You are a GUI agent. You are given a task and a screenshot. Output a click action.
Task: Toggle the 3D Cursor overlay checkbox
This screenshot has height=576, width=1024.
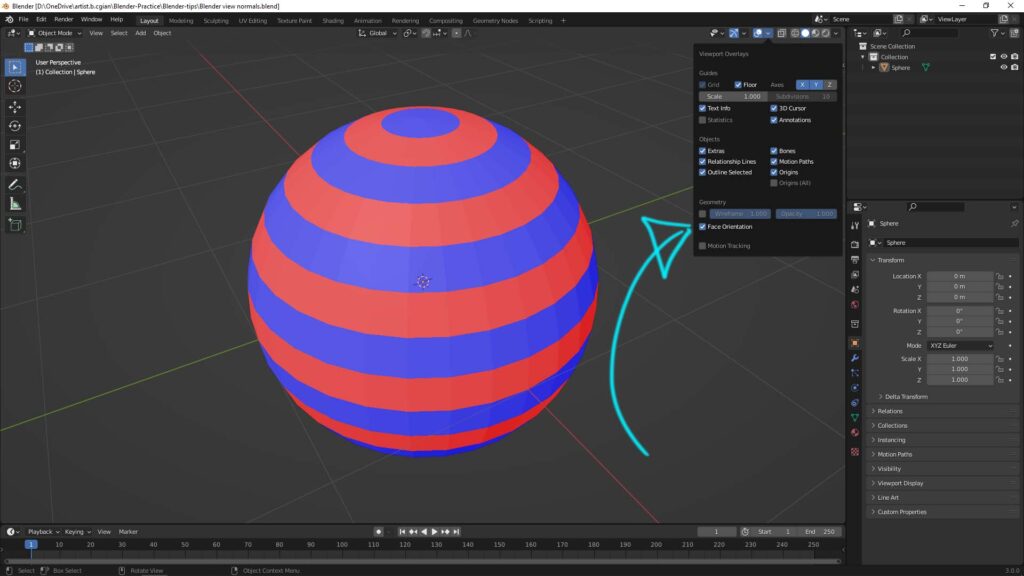(774, 108)
